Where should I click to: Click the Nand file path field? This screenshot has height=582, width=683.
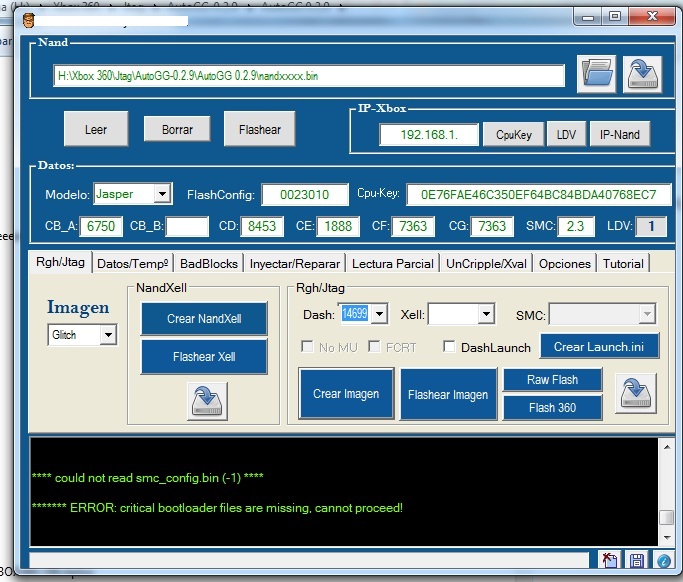point(309,76)
